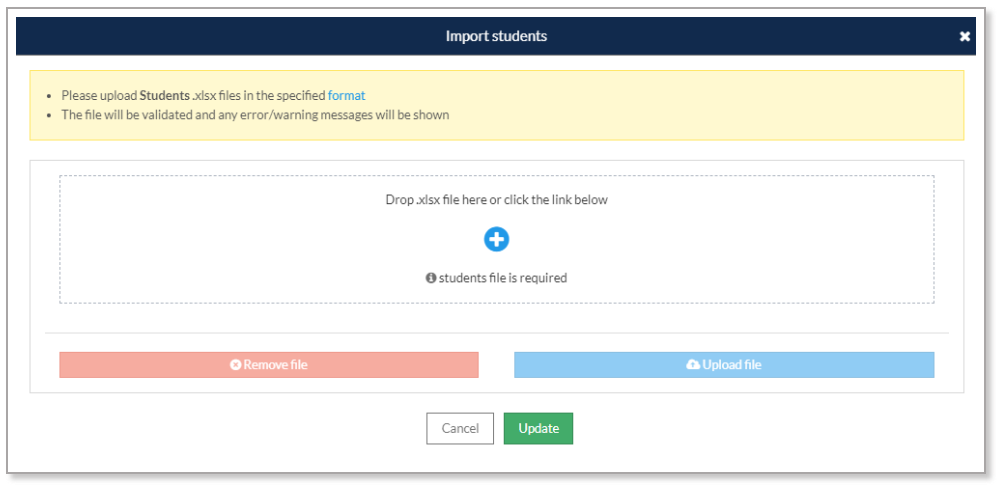The height and width of the screenshot is (488, 1000).
Task: Click the 'Remove file' label text
Action: (x=276, y=365)
